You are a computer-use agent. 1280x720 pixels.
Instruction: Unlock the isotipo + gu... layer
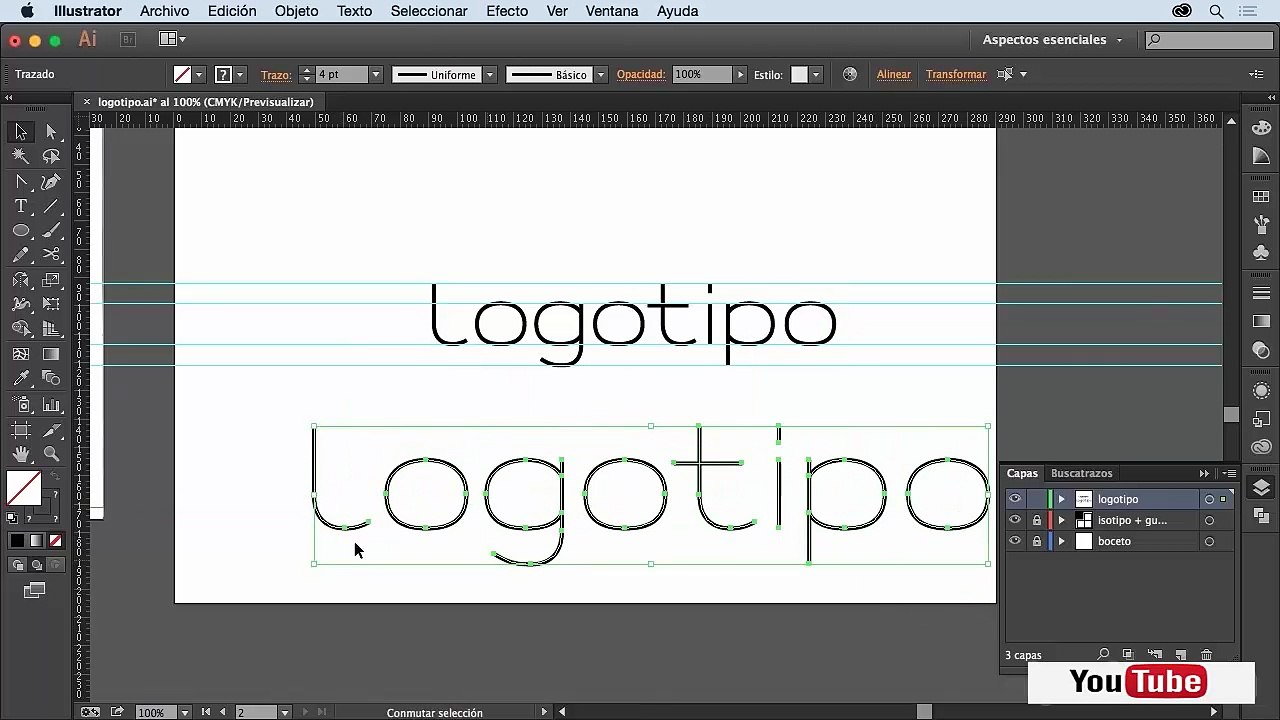1037,520
